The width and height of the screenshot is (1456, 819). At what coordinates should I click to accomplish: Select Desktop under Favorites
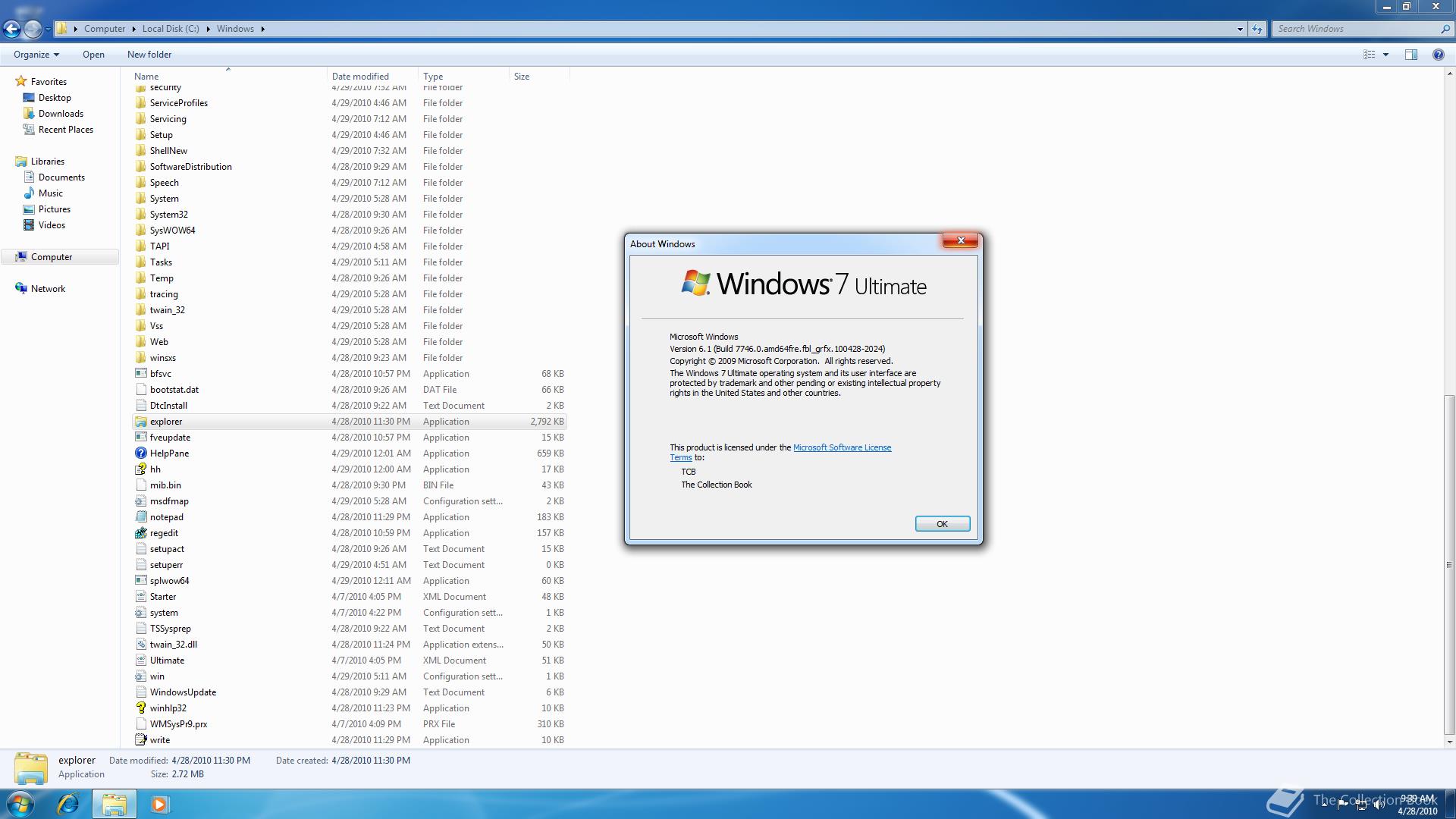55,98
